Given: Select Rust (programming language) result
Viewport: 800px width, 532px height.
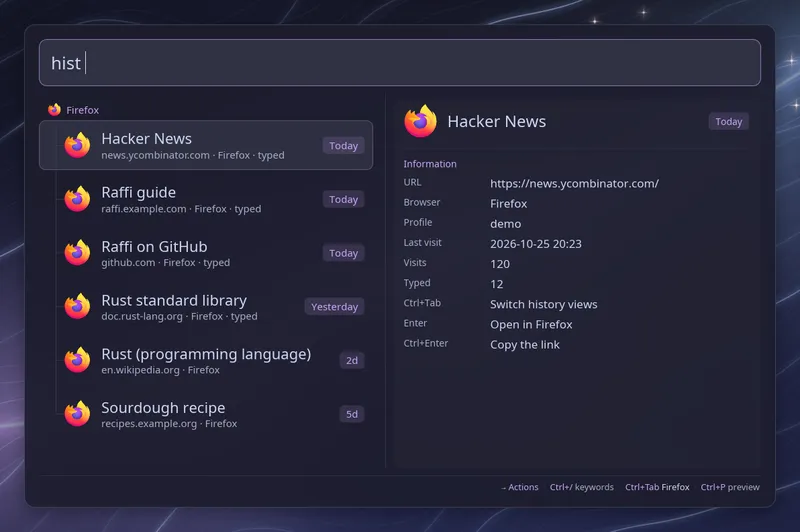Looking at the screenshot, I should [x=206, y=360].
